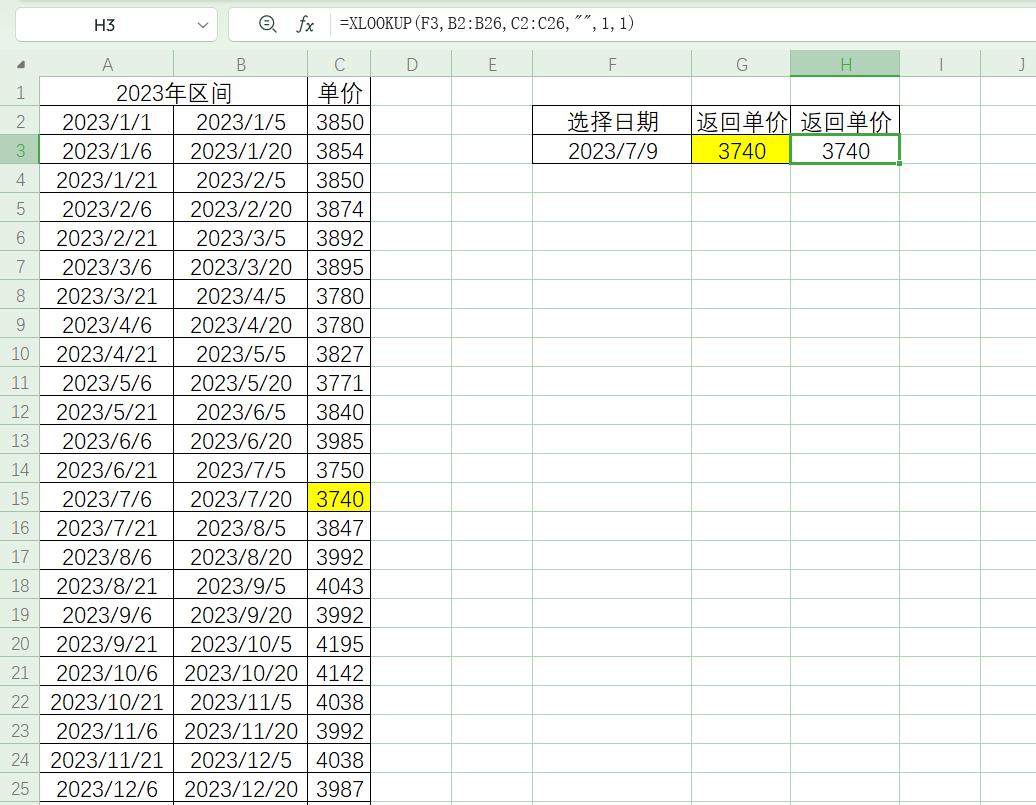Click cell with date 2023/7/20

point(240,498)
